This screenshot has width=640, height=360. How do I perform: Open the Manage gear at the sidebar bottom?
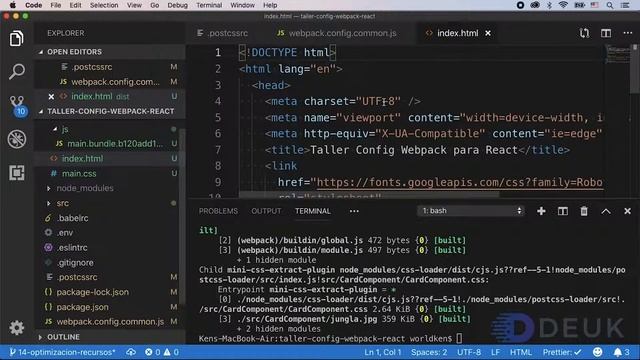coord(16,327)
